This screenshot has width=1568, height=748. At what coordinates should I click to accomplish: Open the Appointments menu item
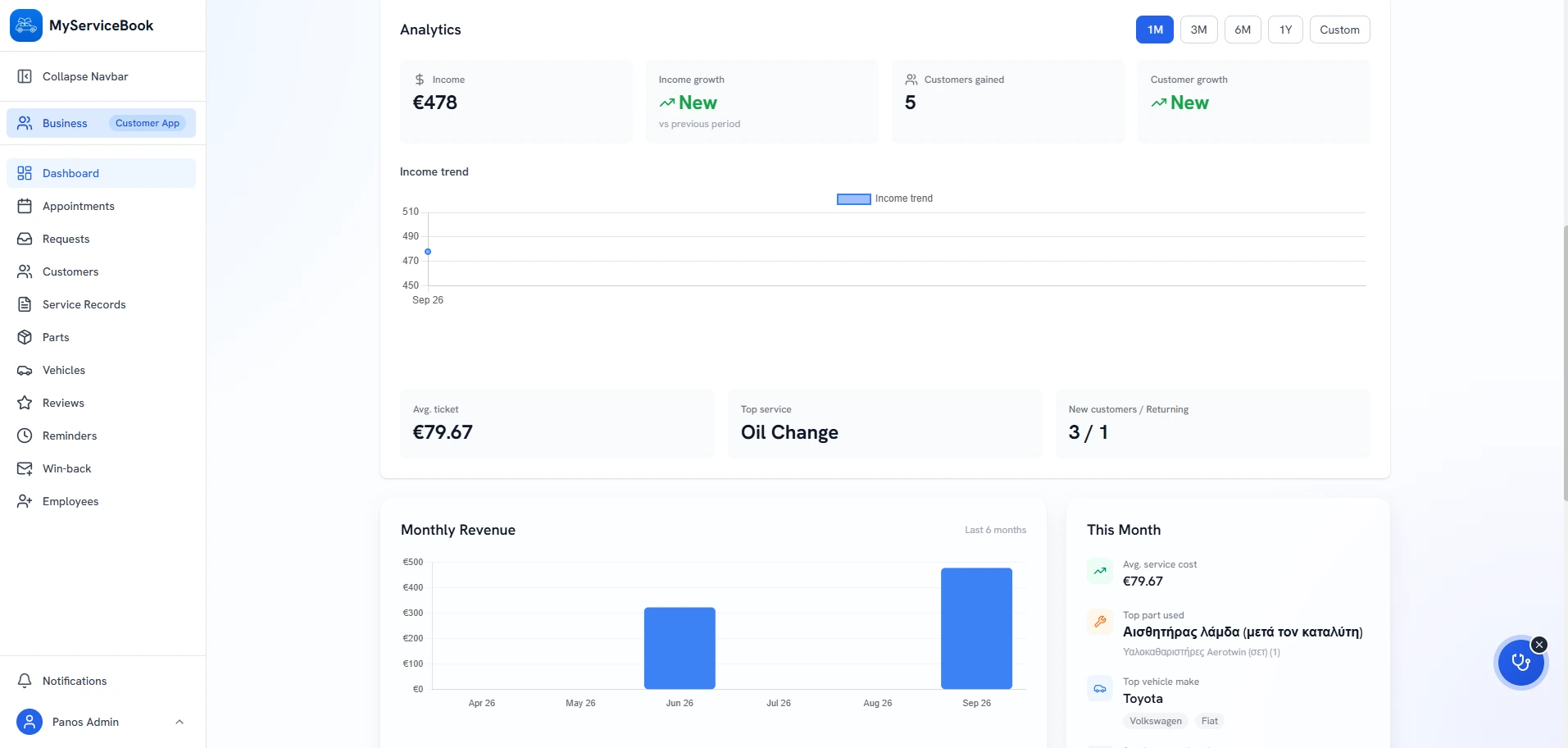point(101,206)
